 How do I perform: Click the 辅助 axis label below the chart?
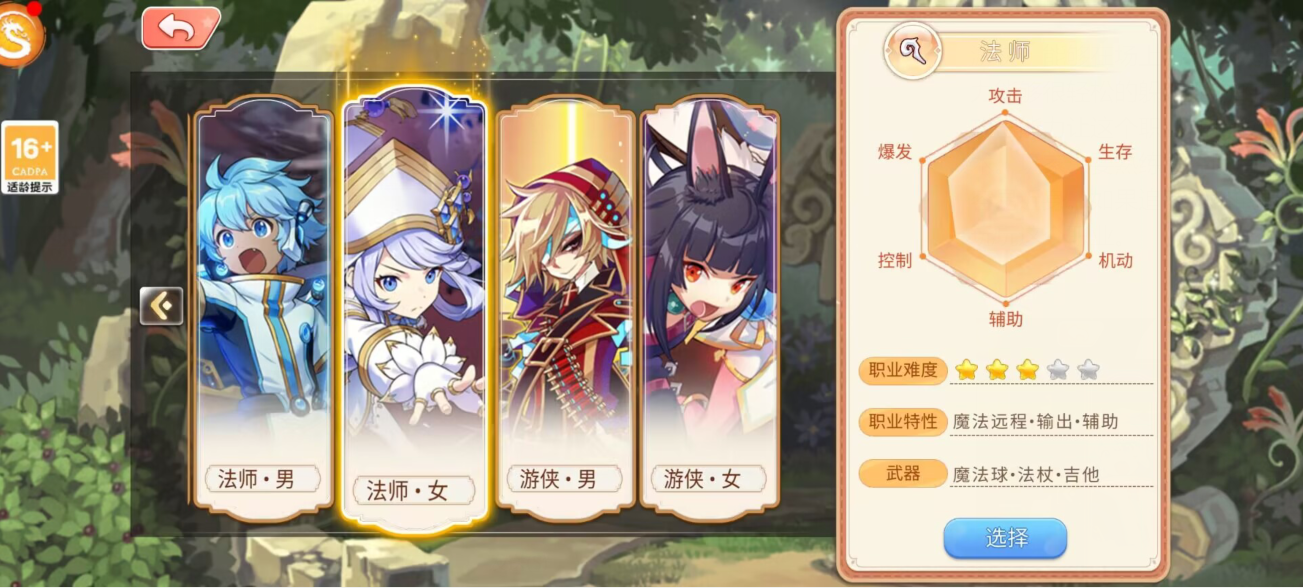tap(1005, 319)
